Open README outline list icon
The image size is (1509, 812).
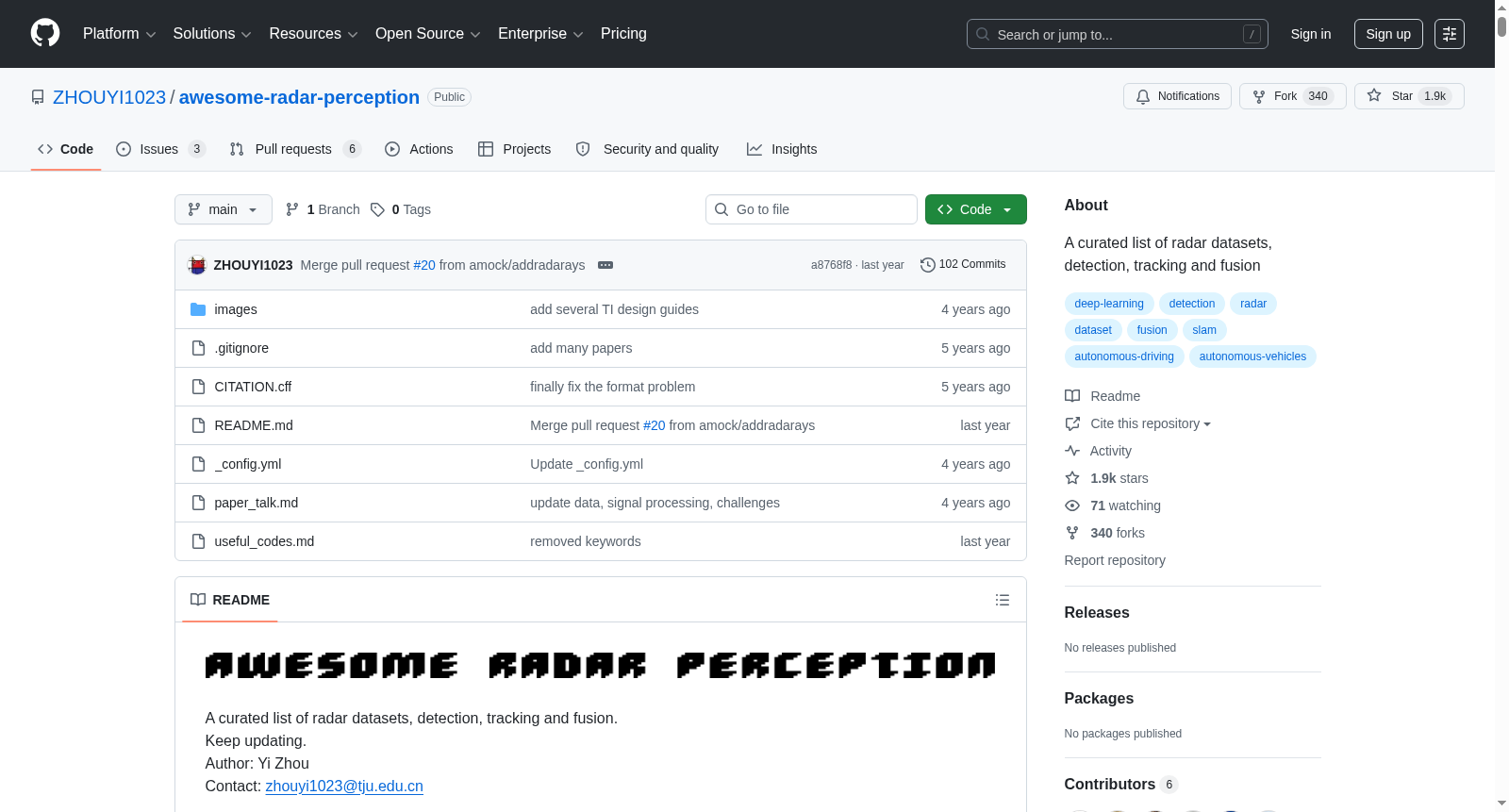coord(1003,600)
